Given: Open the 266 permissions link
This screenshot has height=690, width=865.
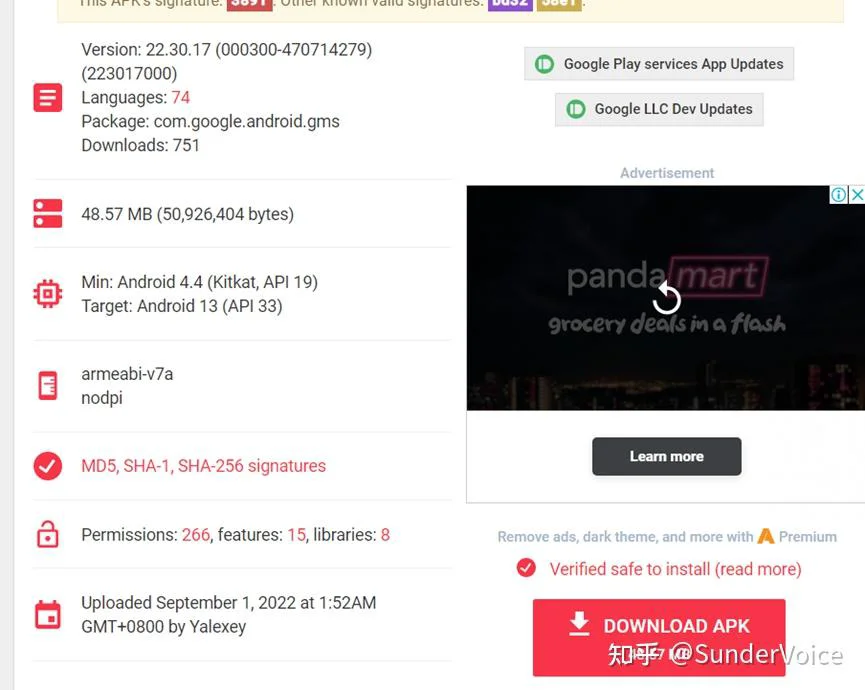Looking at the screenshot, I should click(196, 534).
